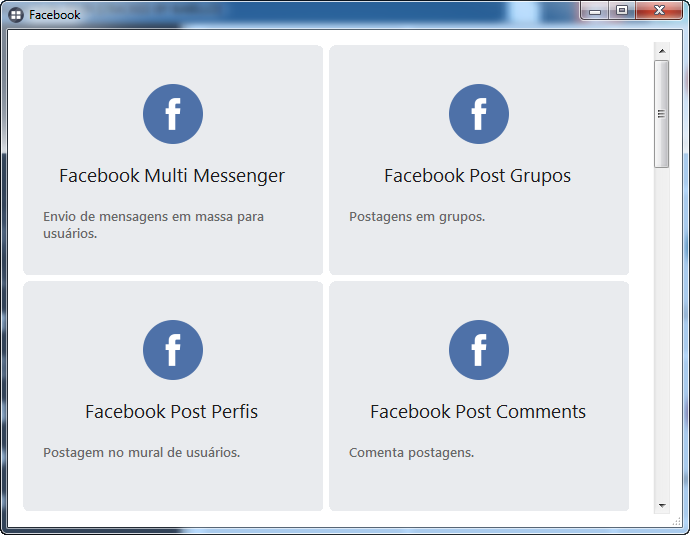
Task: Select the Facebook Post Comments title
Action: (x=477, y=412)
